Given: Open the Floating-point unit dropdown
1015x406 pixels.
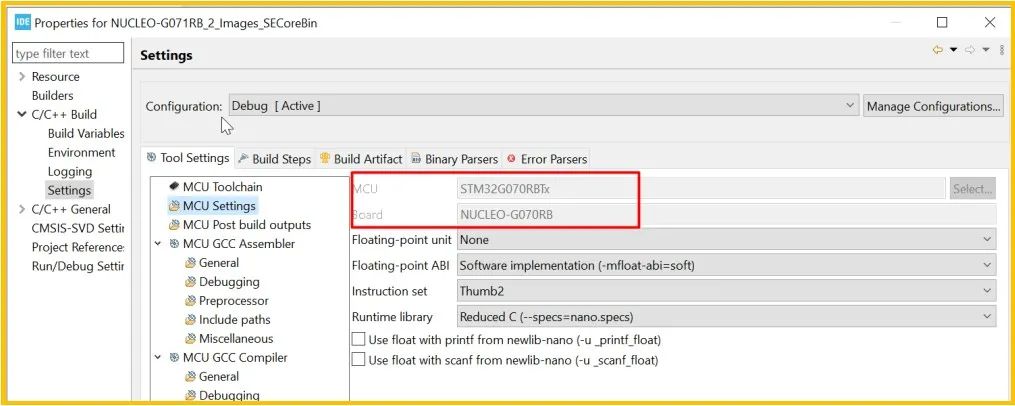Looking at the screenshot, I should (726, 240).
